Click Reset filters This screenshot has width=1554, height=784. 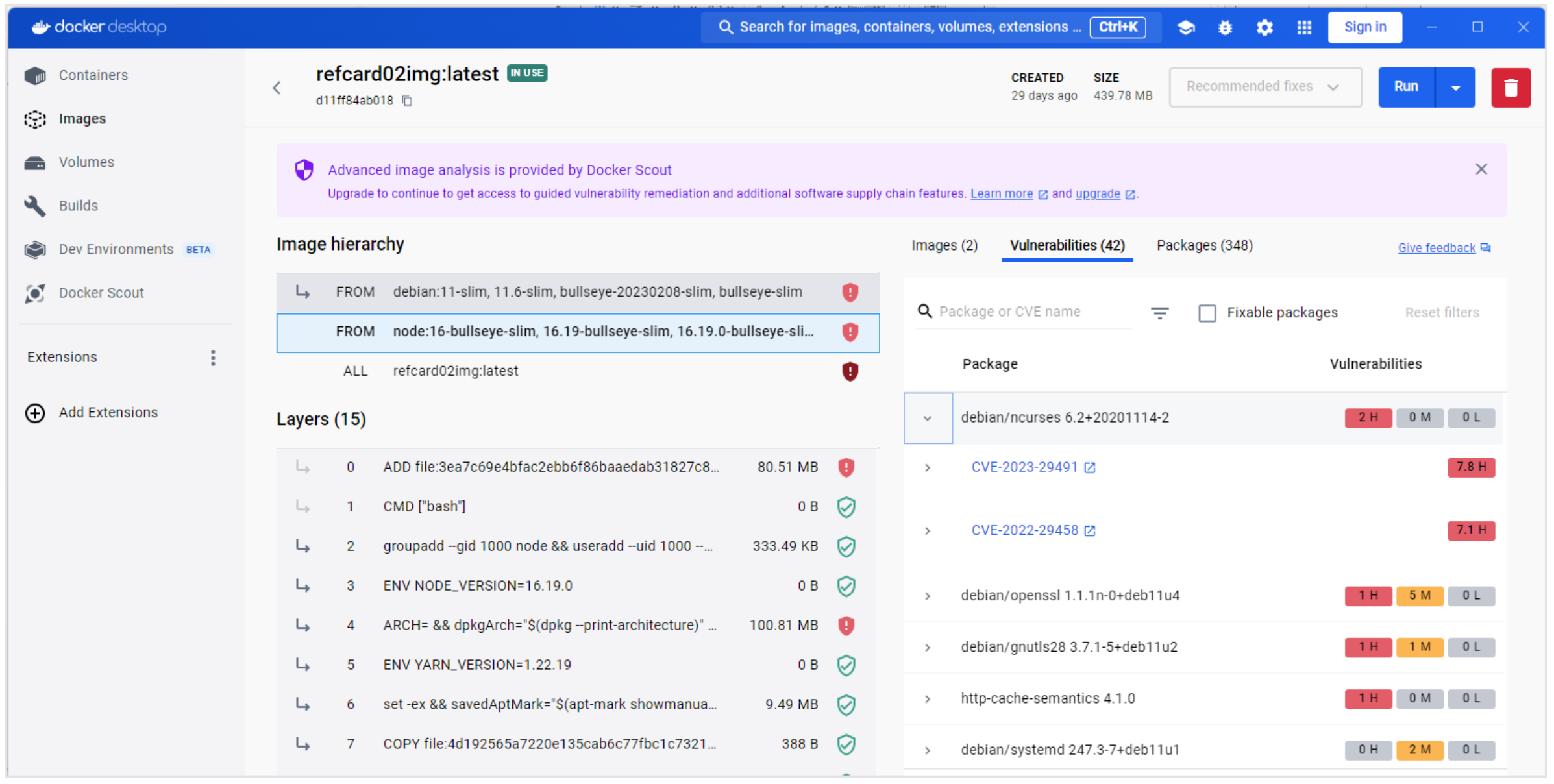[x=1442, y=313]
